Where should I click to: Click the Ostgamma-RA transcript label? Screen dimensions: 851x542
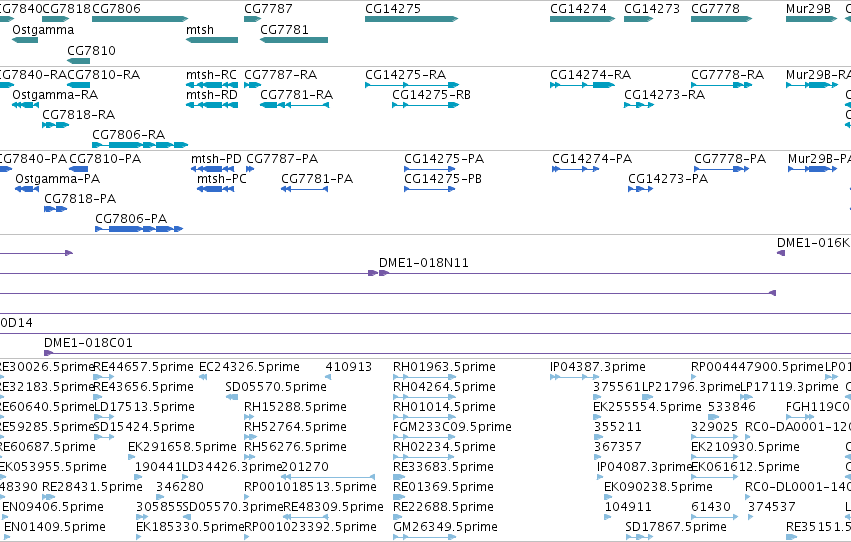pyautogui.click(x=55, y=95)
